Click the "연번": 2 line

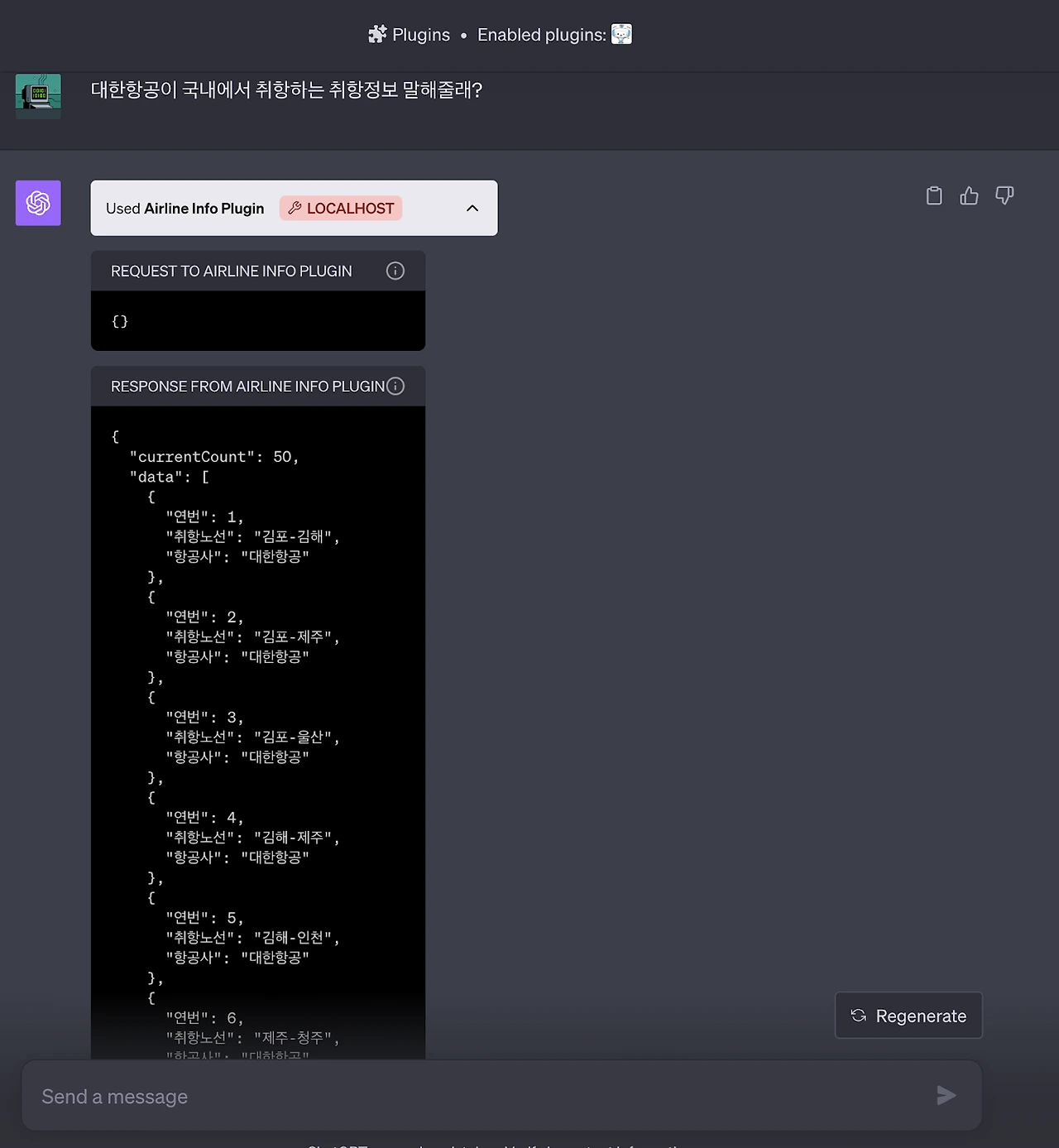(205, 617)
